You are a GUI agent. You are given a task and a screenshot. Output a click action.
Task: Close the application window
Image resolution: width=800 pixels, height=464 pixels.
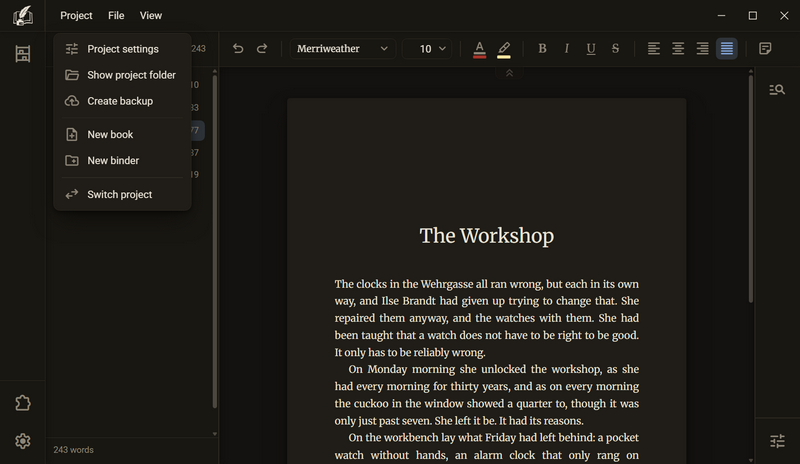click(784, 16)
